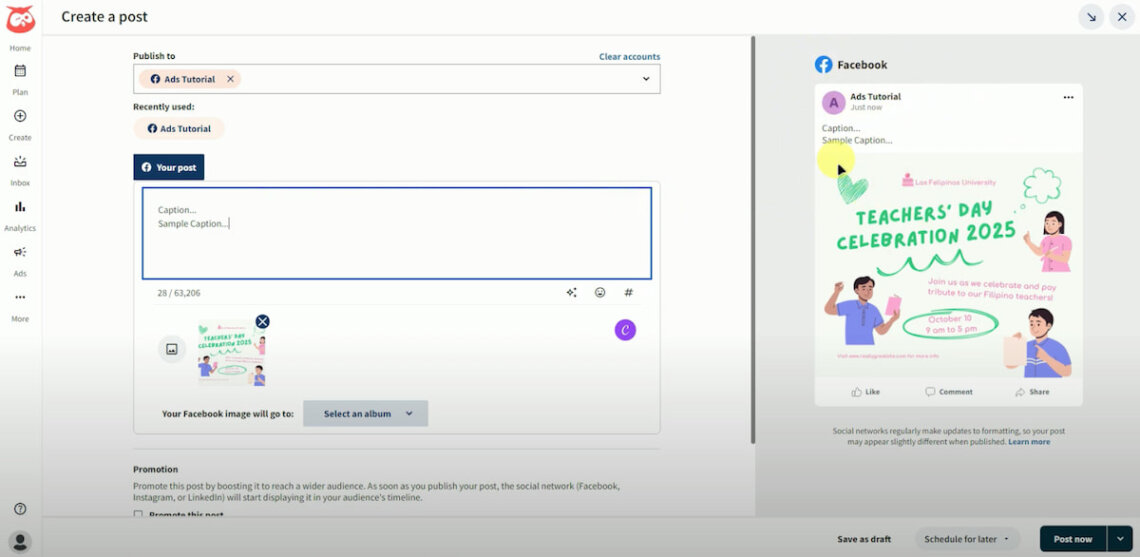The image size is (1140, 557).
Task: Click the Post now button
Action: tap(1073, 540)
